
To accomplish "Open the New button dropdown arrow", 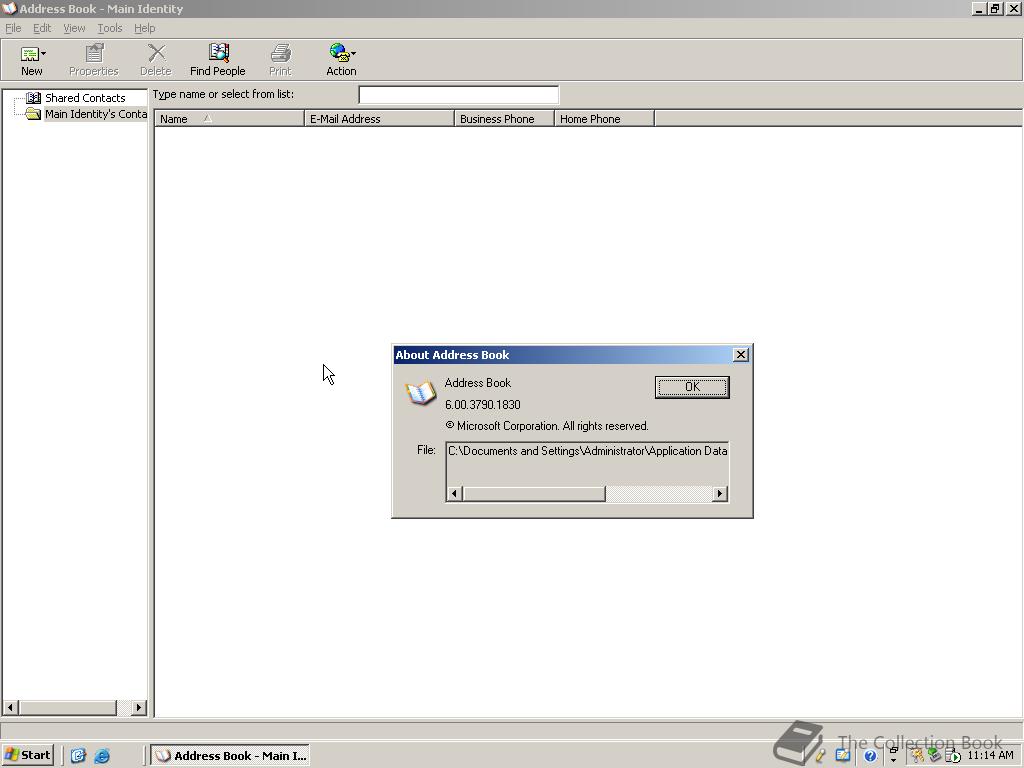I will [x=44, y=54].
